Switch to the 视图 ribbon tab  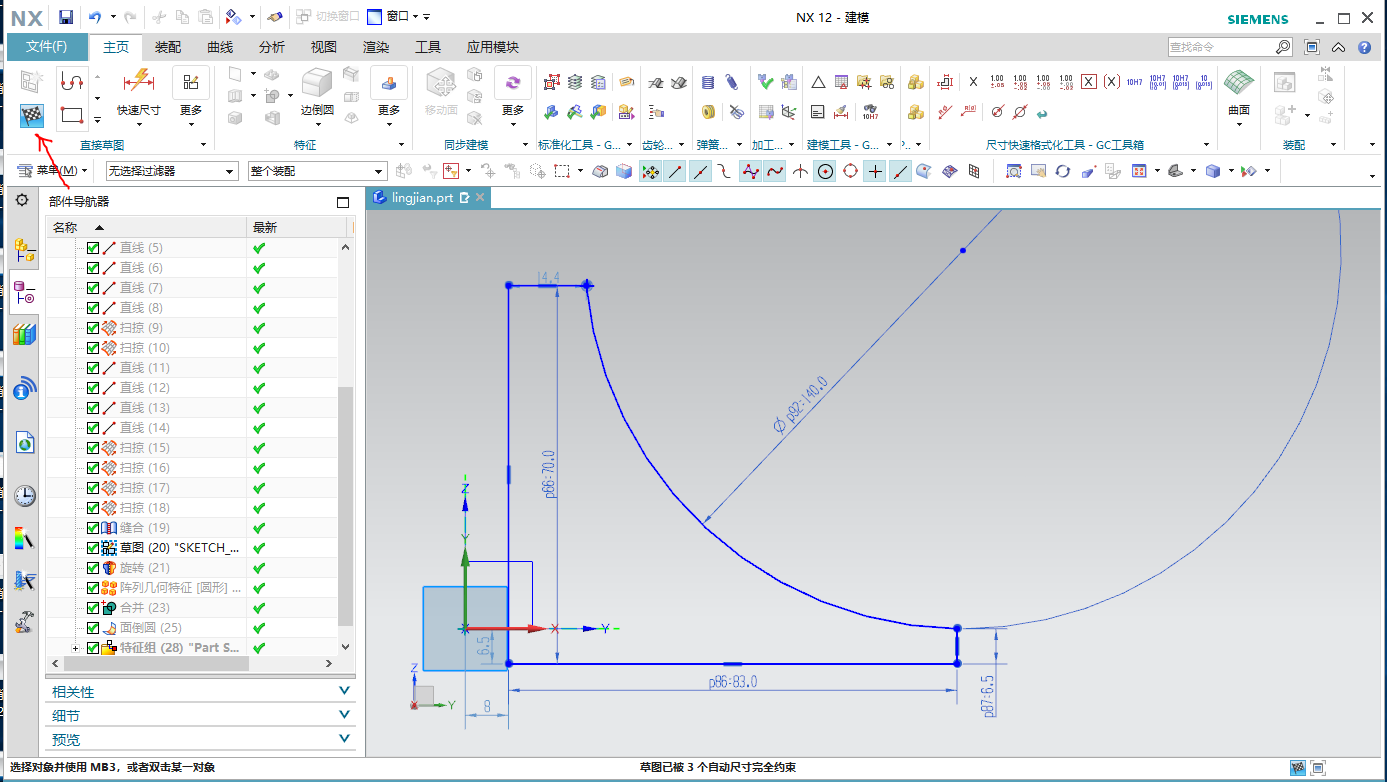tap(324, 47)
